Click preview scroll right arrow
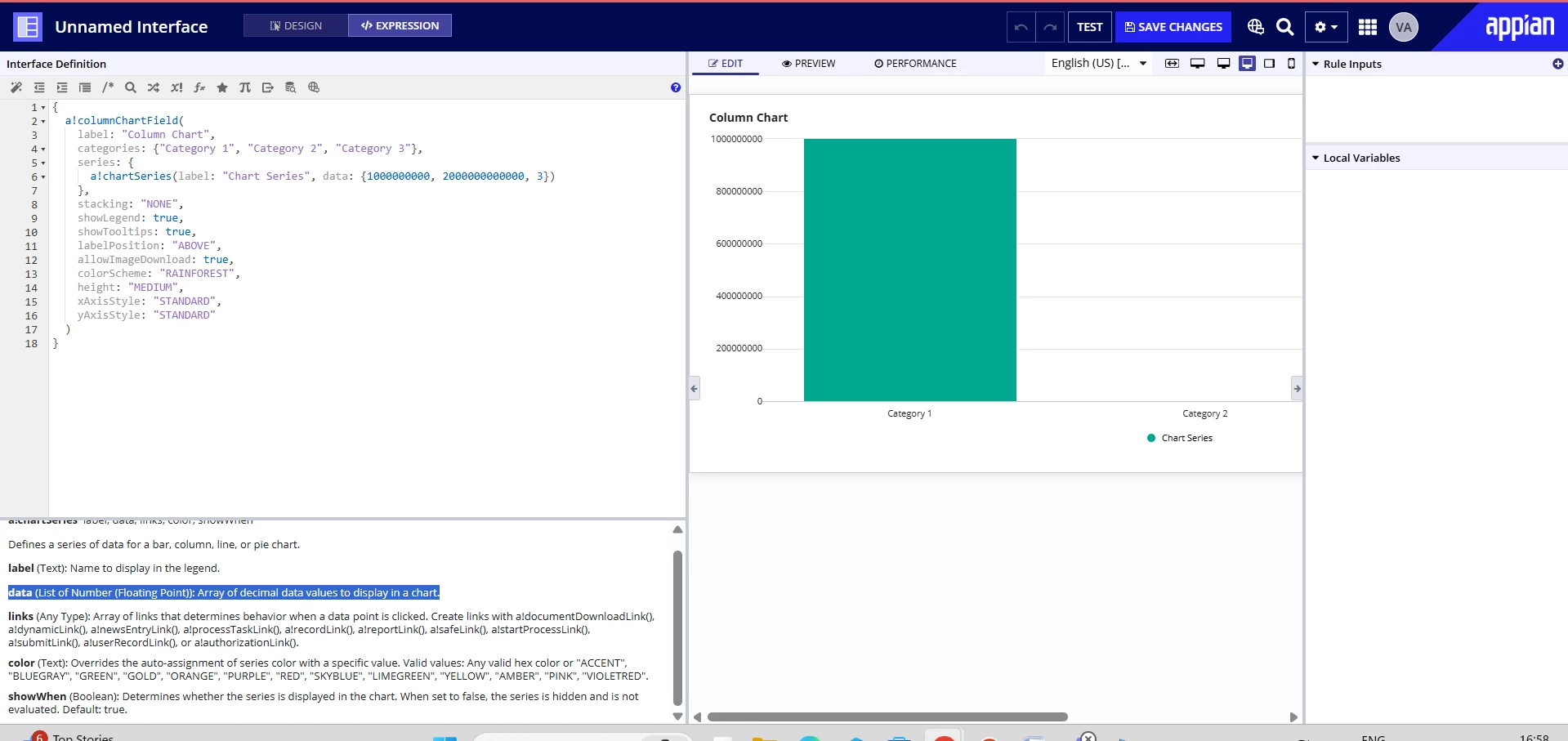Image resolution: width=1568 pixels, height=741 pixels. (x=1293, y=717)
